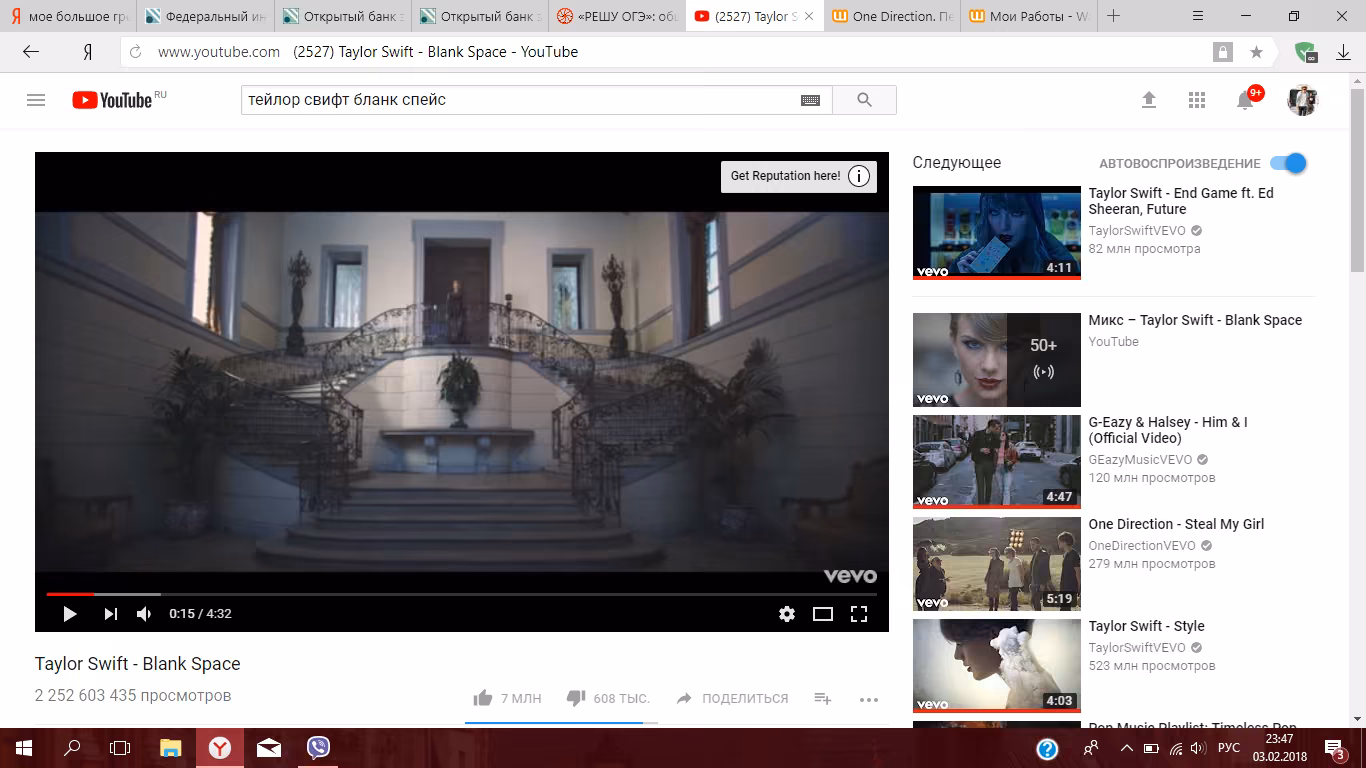Bookmark this page with the star
The height and width of the screenshot is (768, 1366).
1256,52
